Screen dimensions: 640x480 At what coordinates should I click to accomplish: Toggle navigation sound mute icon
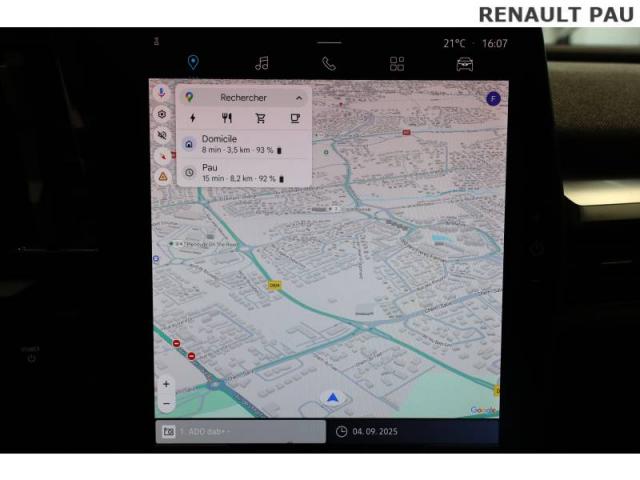[162, 135]
